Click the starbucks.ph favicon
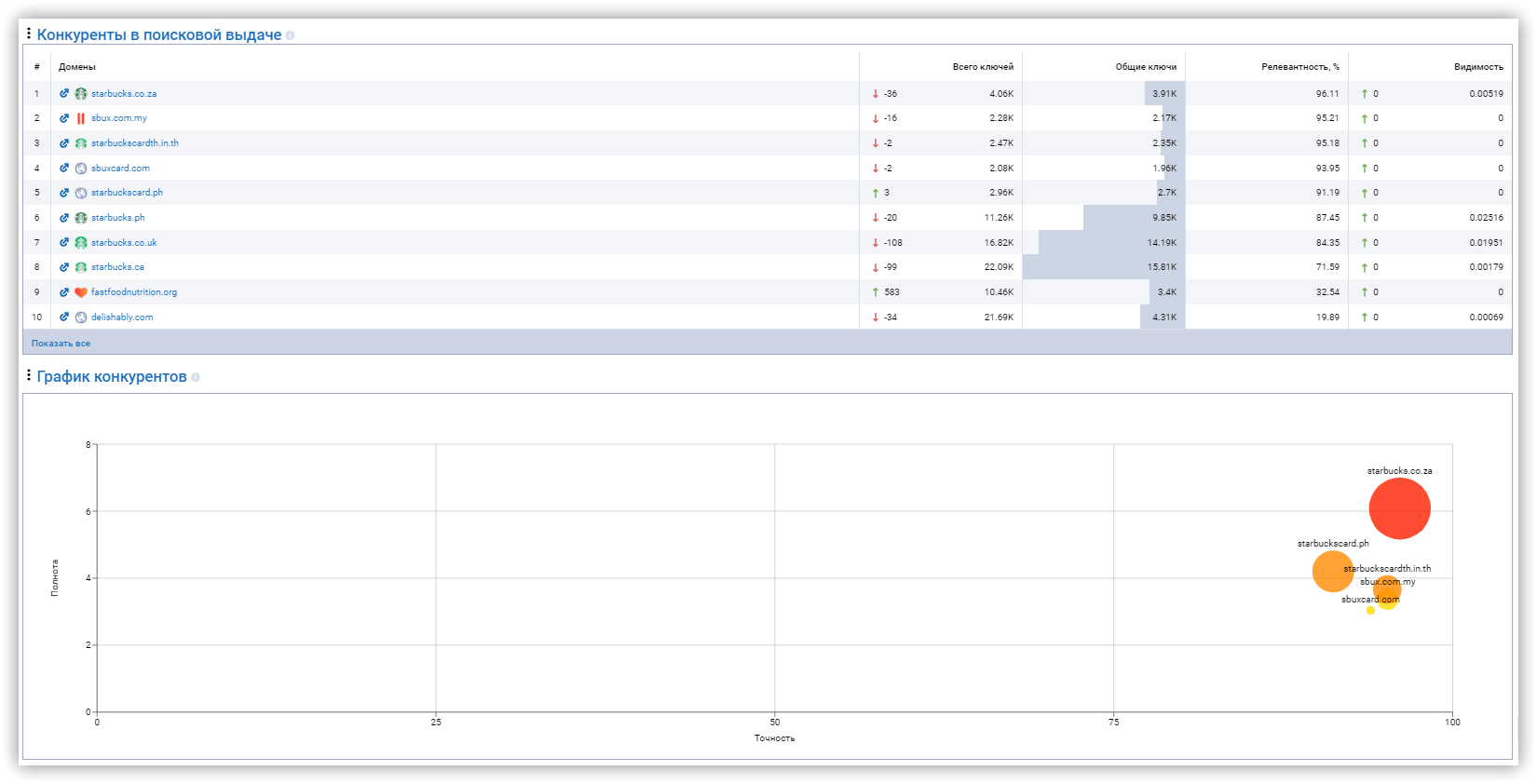Image resolution: width=1537 pixels, height=784 pixels. (x=81, y=218)
